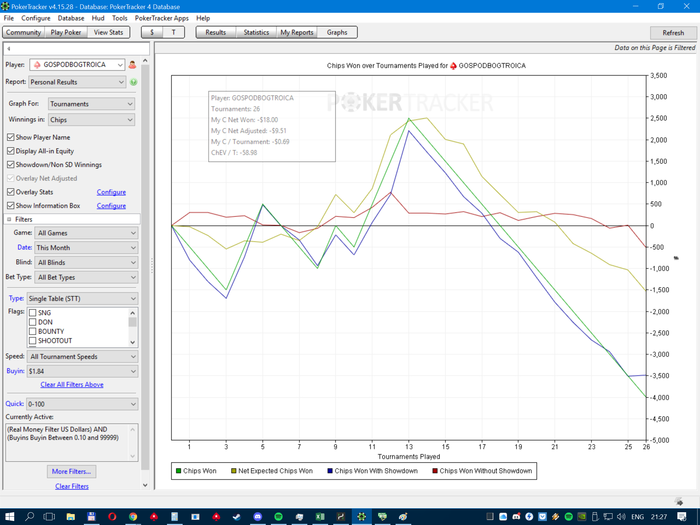Switch to the My Reports tab
Screen dimensions: 700x525
297,33
